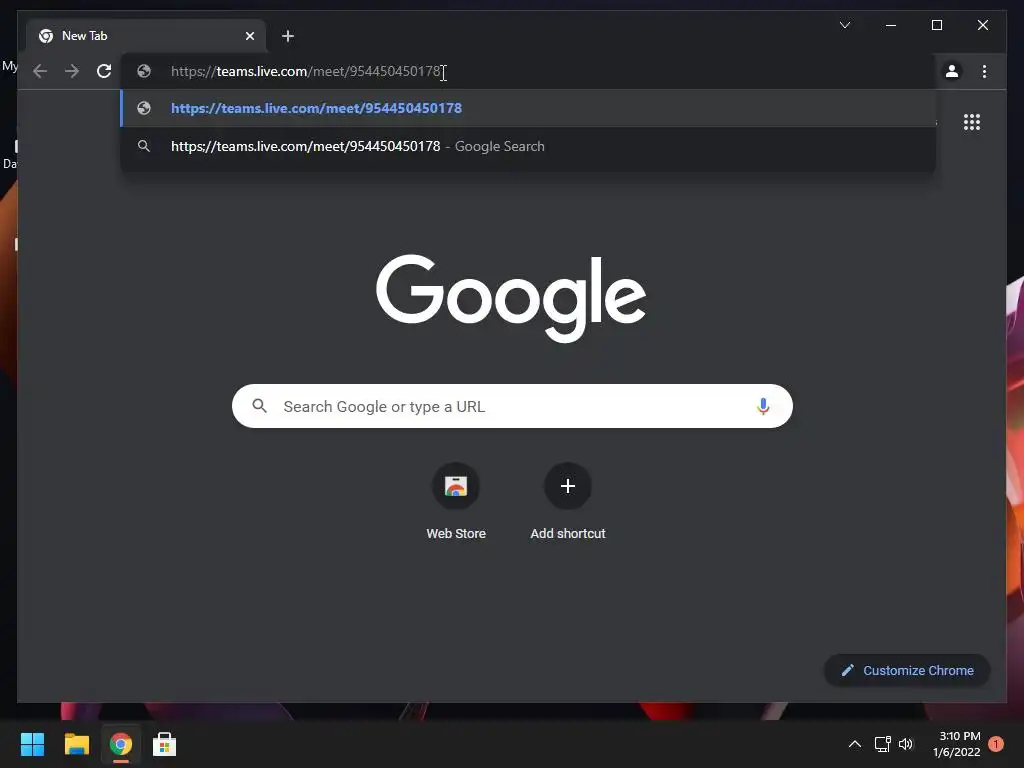
Task: Open the volume tray icon
Action: (906, 744)
